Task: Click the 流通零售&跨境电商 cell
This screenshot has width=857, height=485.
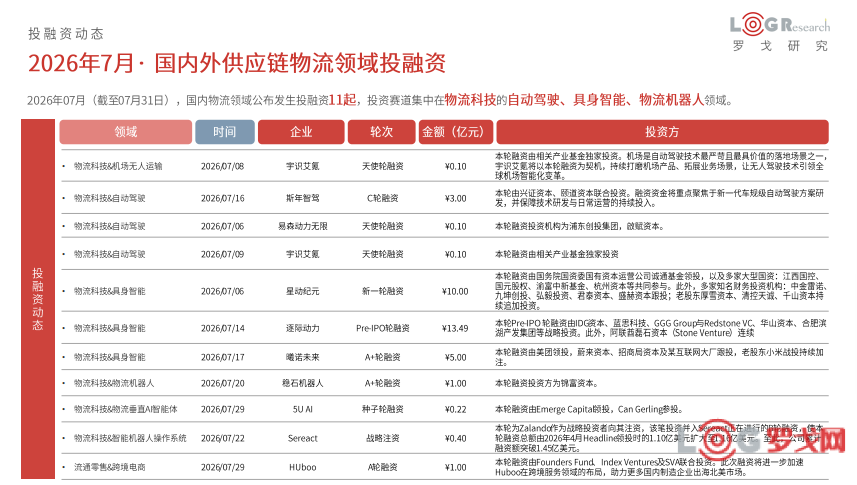Action: (110, 468)
